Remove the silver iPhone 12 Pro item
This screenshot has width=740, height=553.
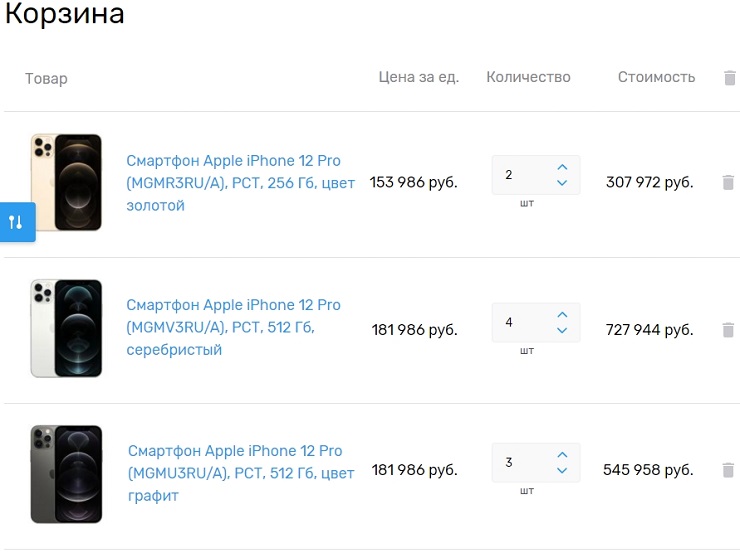click(x=728, y=329)
